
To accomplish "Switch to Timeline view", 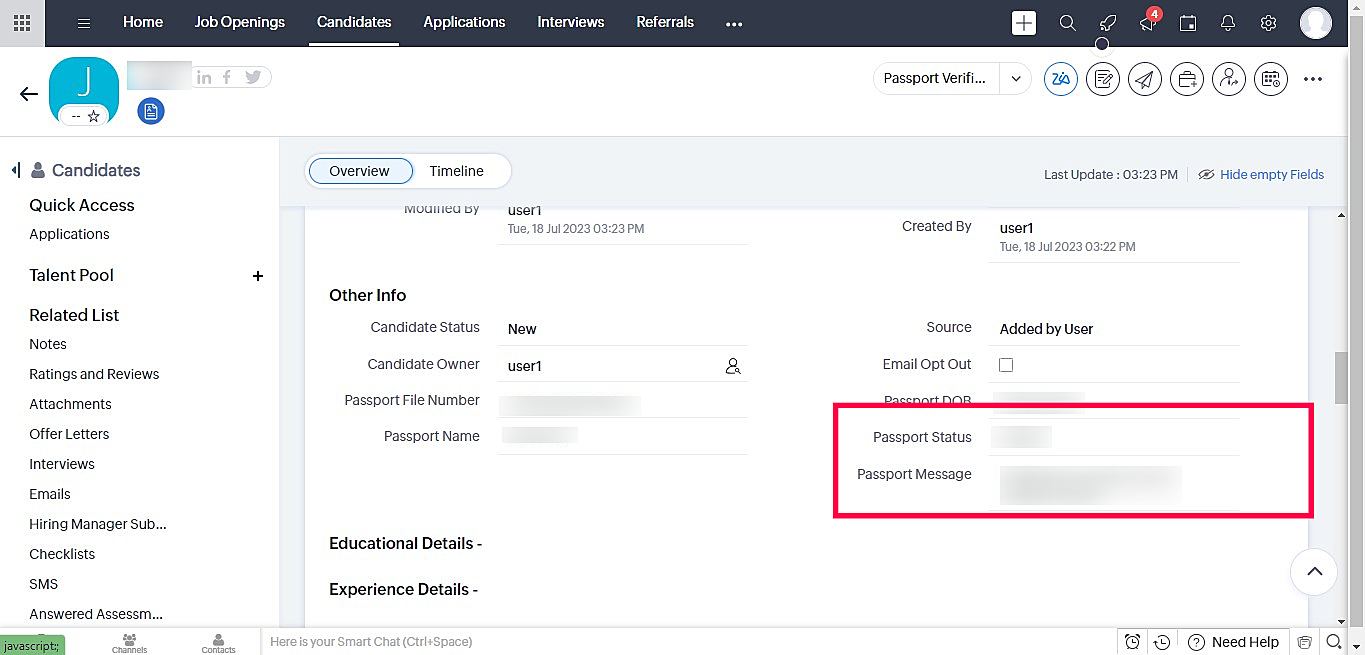I will (457, 171).
